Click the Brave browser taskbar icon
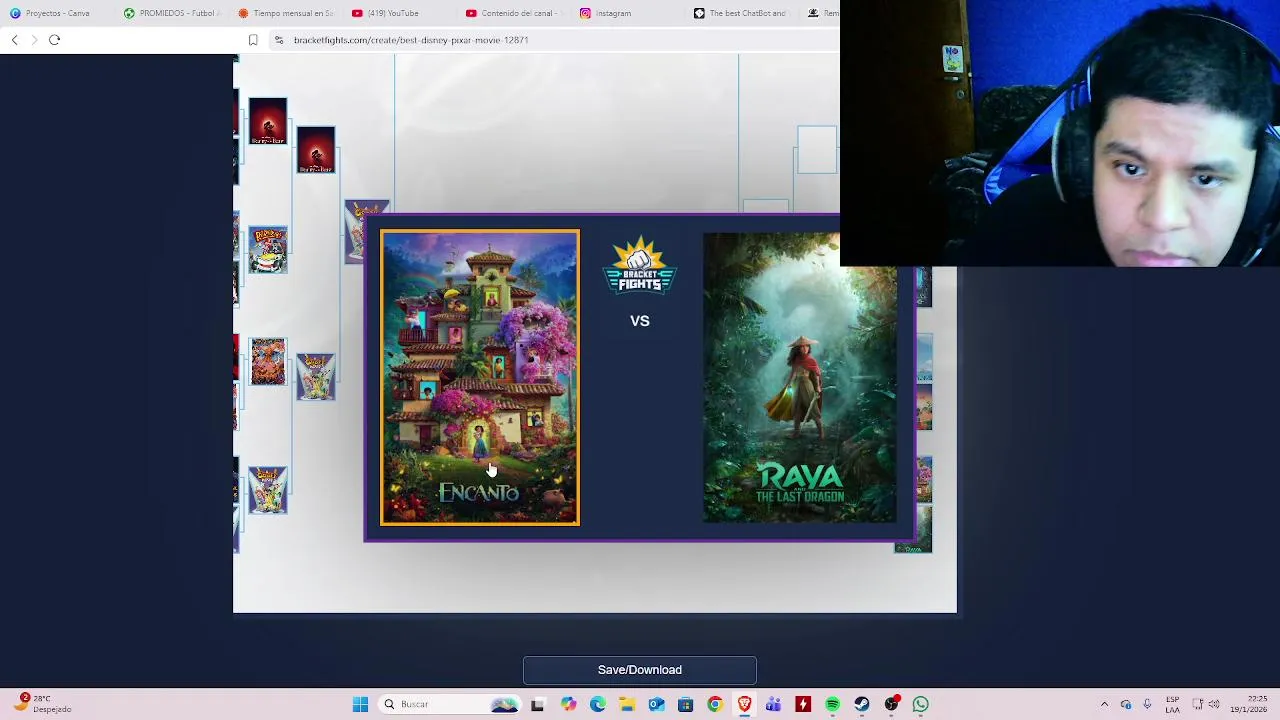 744,704
